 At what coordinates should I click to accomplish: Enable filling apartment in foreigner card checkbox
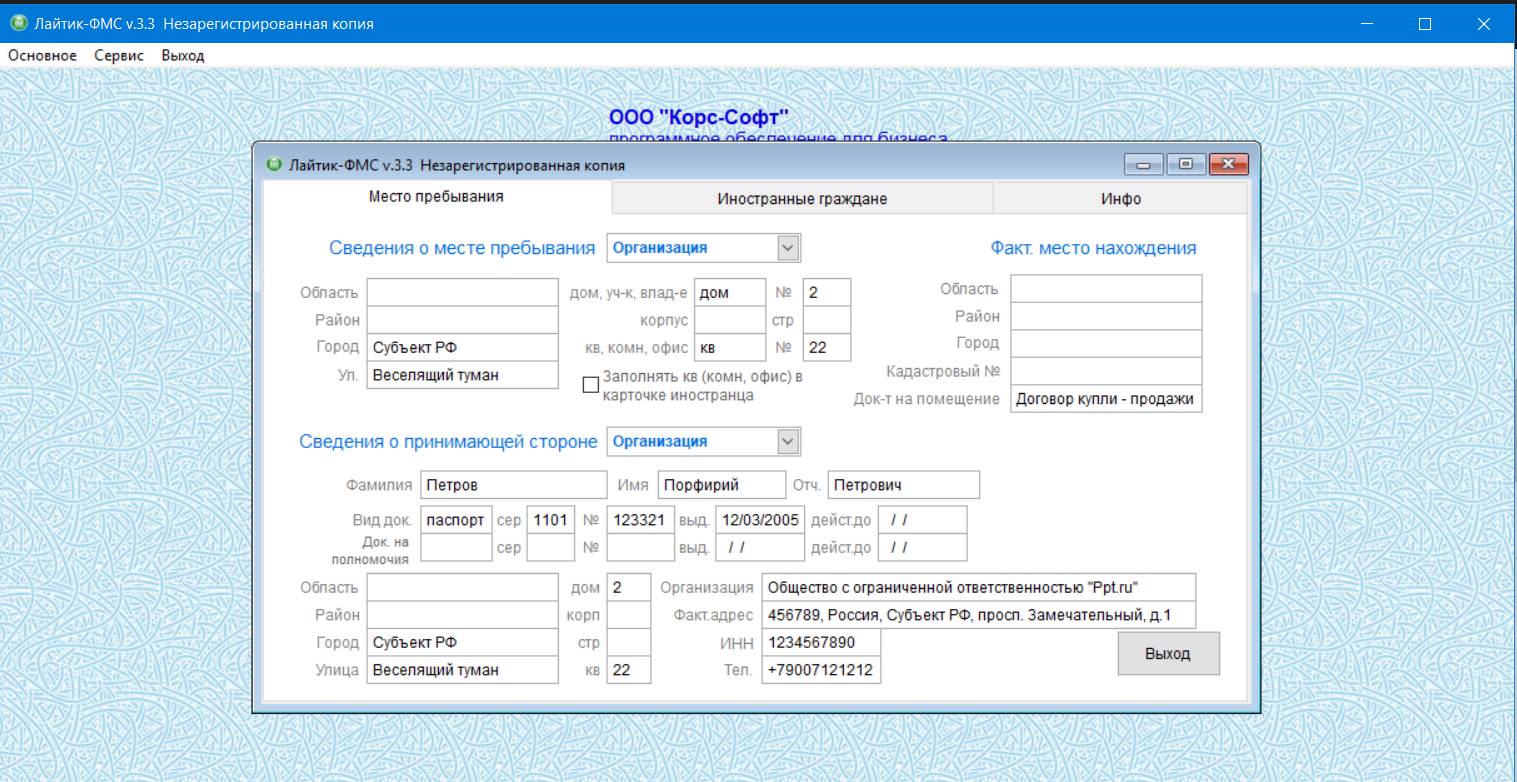click(x=591, y=385)
